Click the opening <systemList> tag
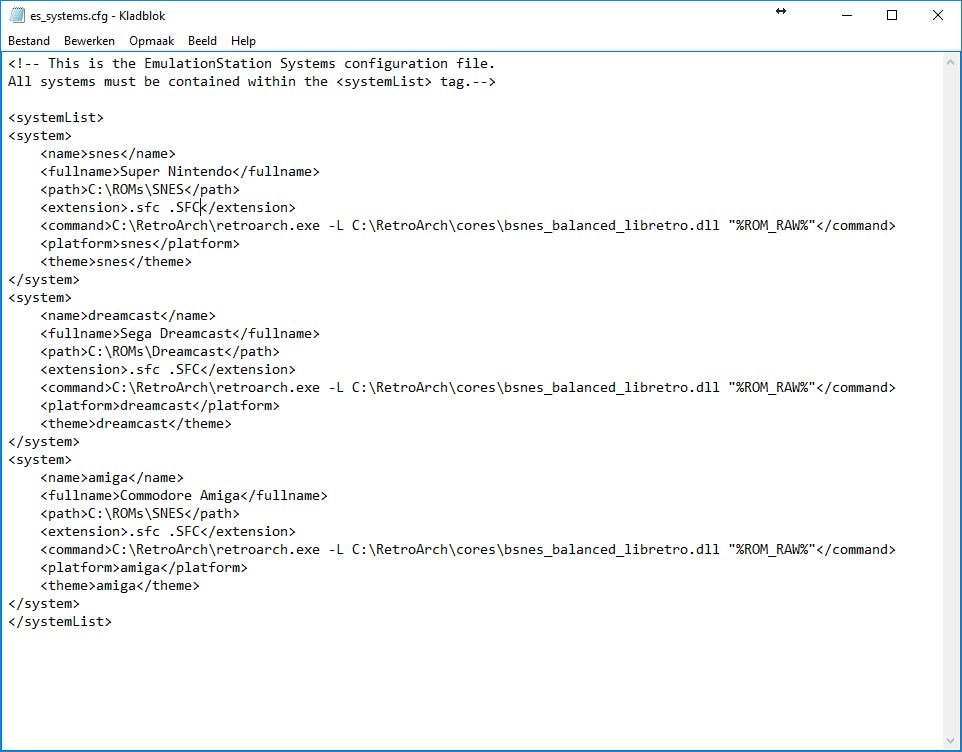The image size is (962, 752). click(x=56, y=118)
